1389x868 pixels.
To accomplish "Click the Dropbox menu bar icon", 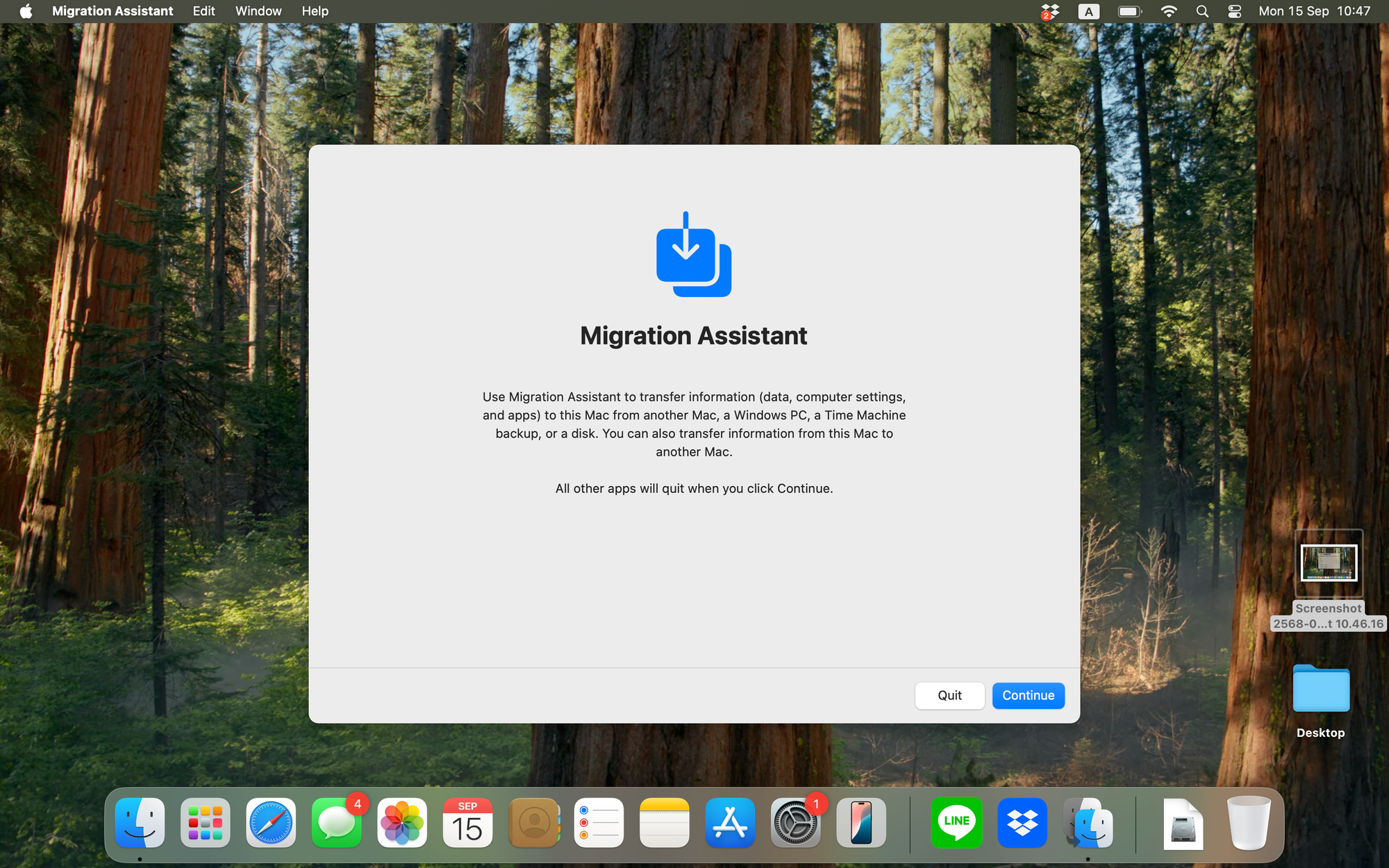I will tap(1049, 11).
